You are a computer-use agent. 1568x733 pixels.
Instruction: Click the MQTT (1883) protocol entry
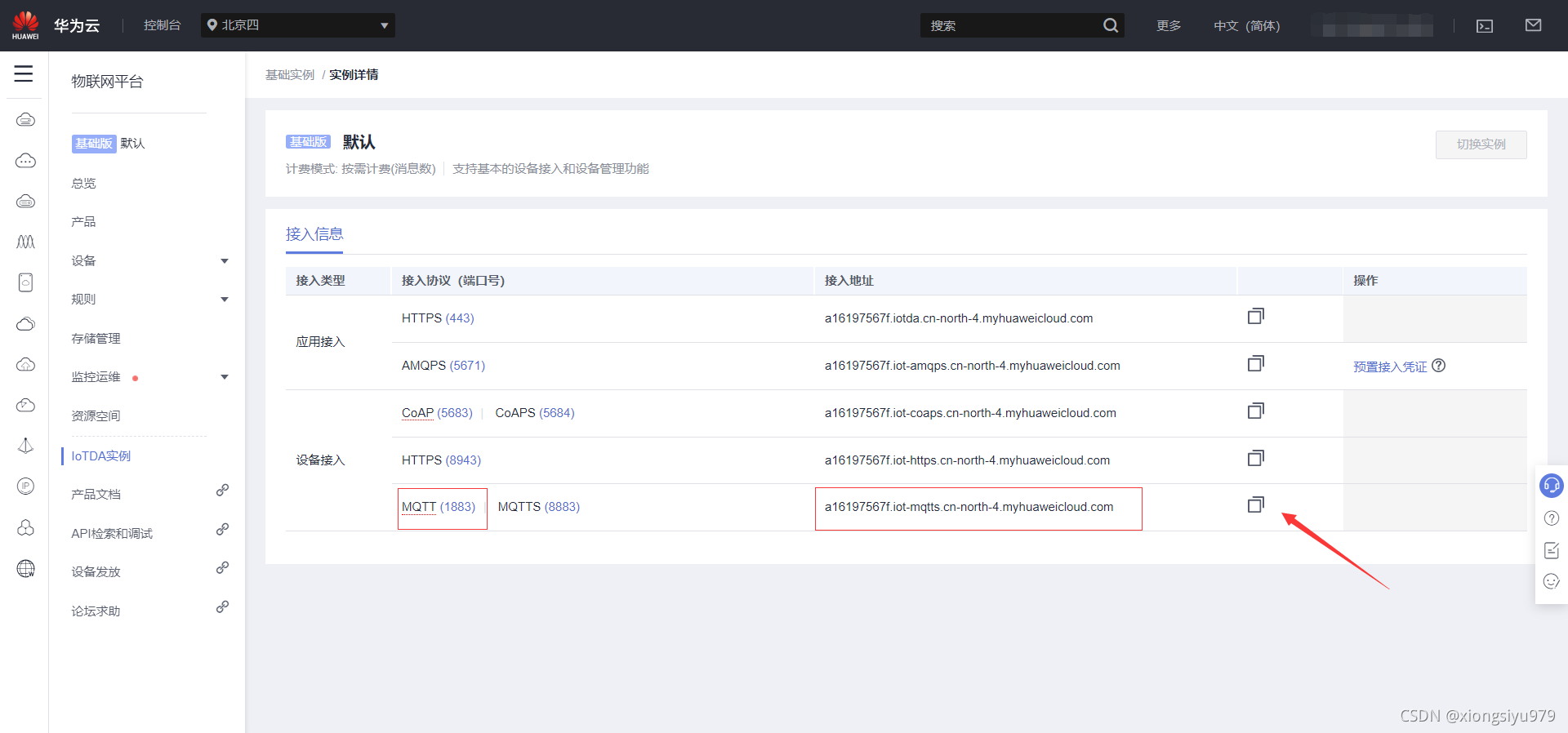439,507
